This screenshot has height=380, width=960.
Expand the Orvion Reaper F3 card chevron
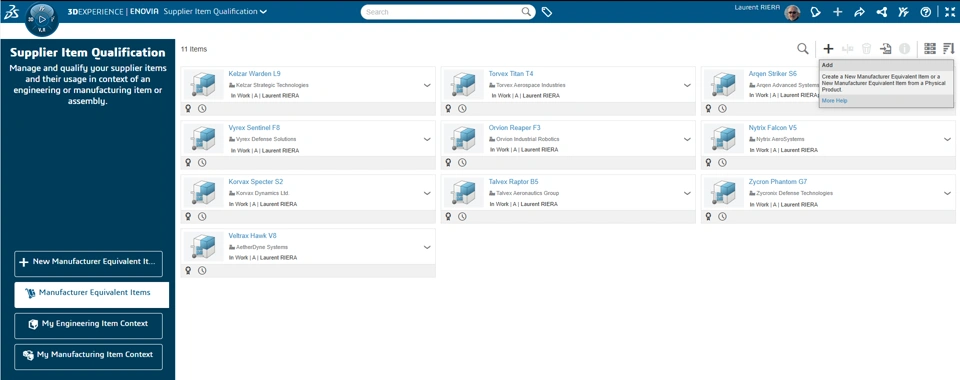click(688, 139)
